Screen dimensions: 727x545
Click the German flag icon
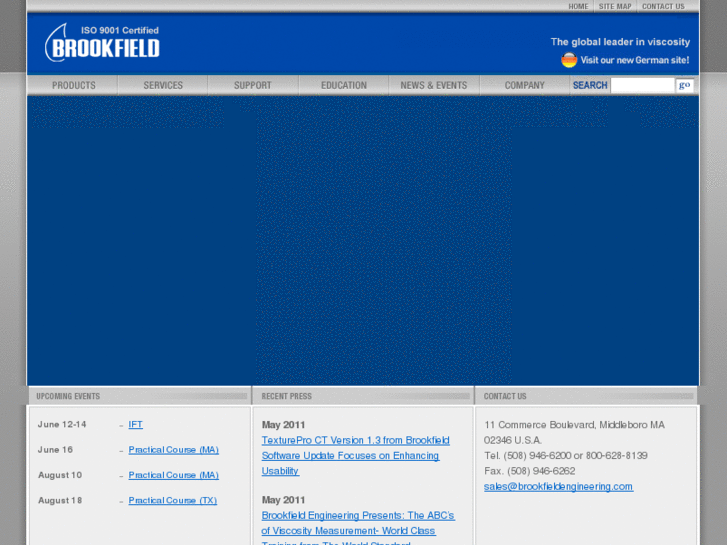tap(569, 60)
